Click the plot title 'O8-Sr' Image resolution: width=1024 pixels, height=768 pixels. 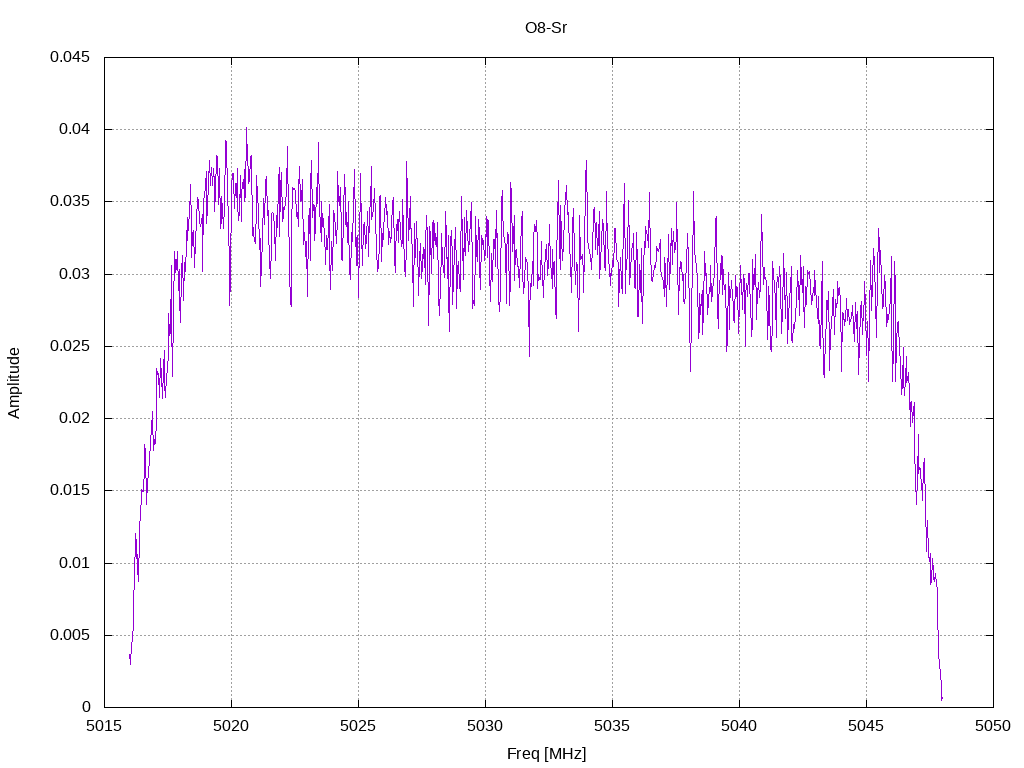(x=545, y=28)
